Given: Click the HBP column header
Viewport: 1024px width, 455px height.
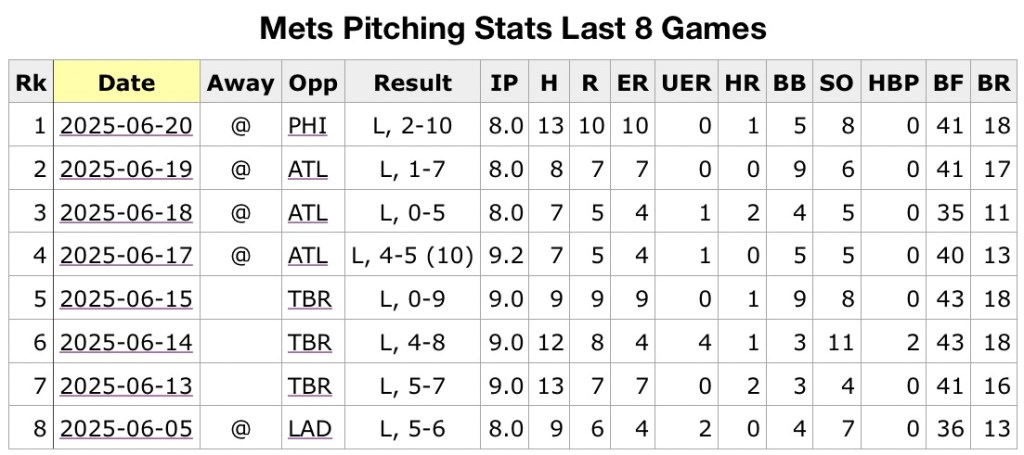Looking at the screenshot, I should point(893,83).
